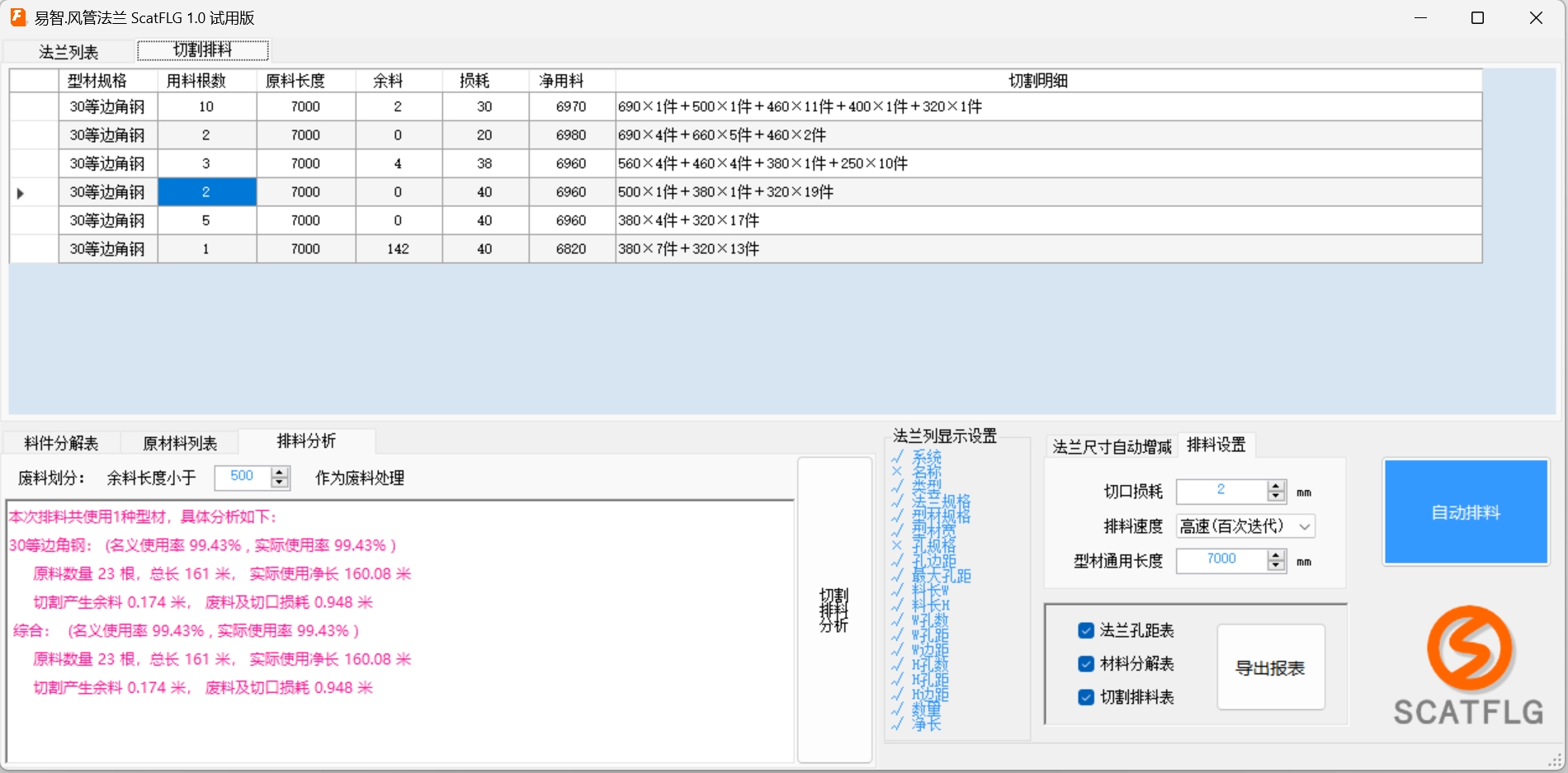Click the 余料长度小于 500 input field
Viewport: 1568px width, 773px height.
(242, 477)
